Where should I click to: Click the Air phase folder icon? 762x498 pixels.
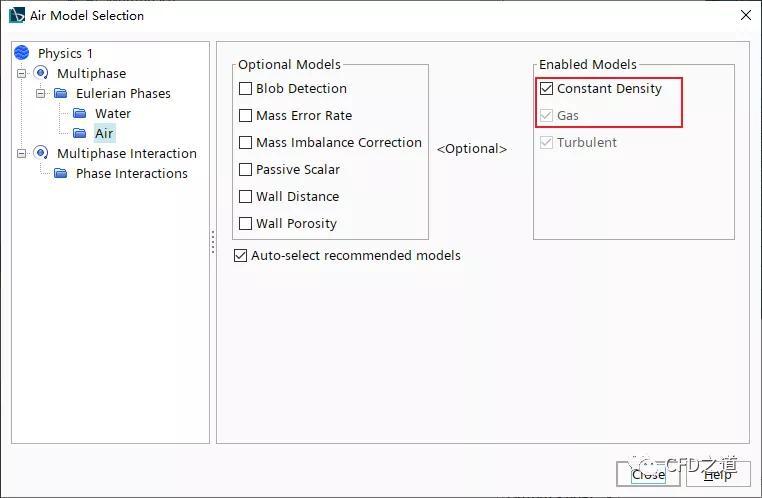coord(80,133)
